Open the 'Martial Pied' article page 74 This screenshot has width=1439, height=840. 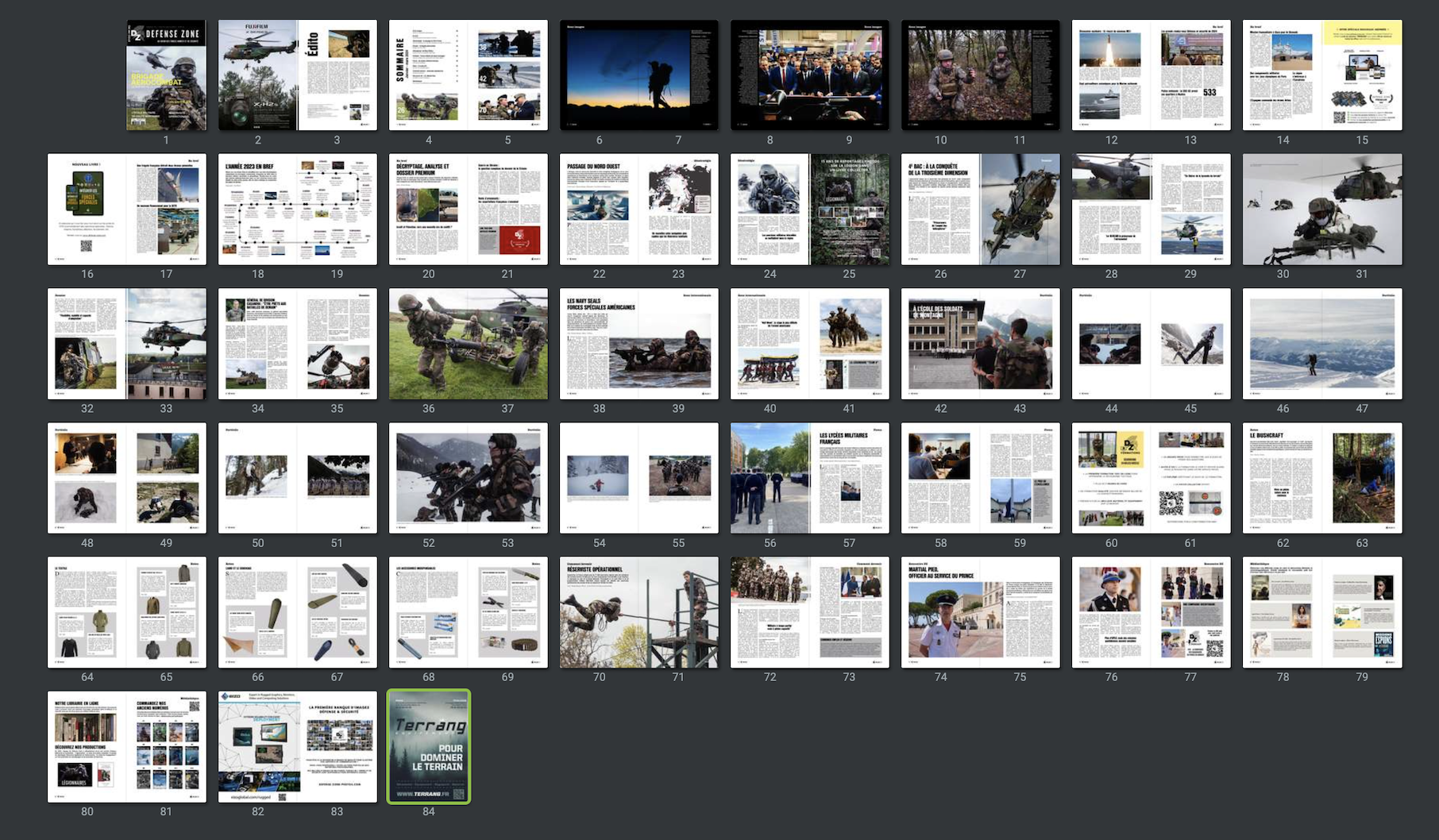pyautogui.click(x=940, y=612)
